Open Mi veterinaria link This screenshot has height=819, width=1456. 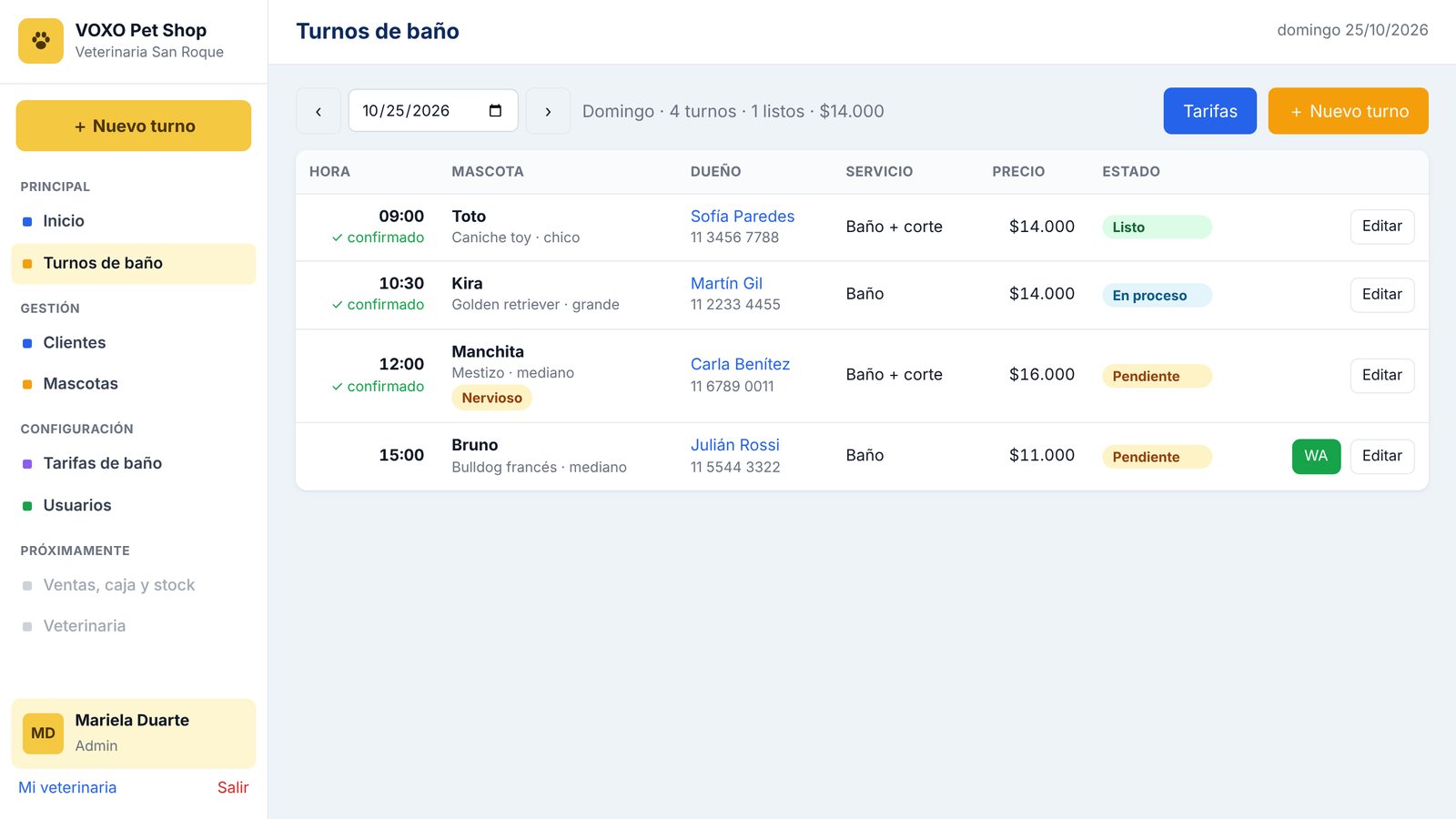(x=67, y=788)
